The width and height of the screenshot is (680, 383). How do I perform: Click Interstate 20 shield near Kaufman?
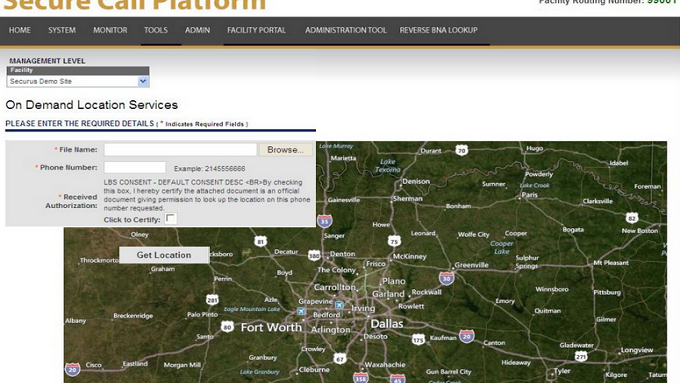click(x=467, y=336)
